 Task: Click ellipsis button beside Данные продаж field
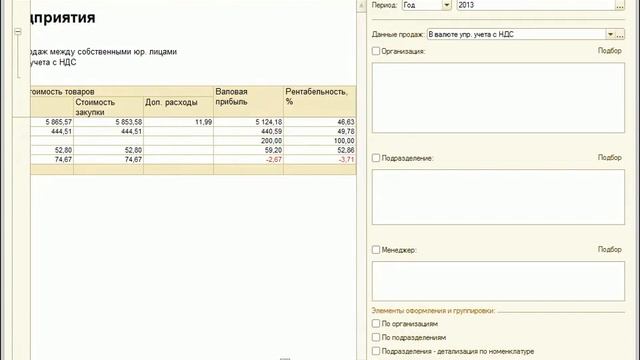pos(620,34)
